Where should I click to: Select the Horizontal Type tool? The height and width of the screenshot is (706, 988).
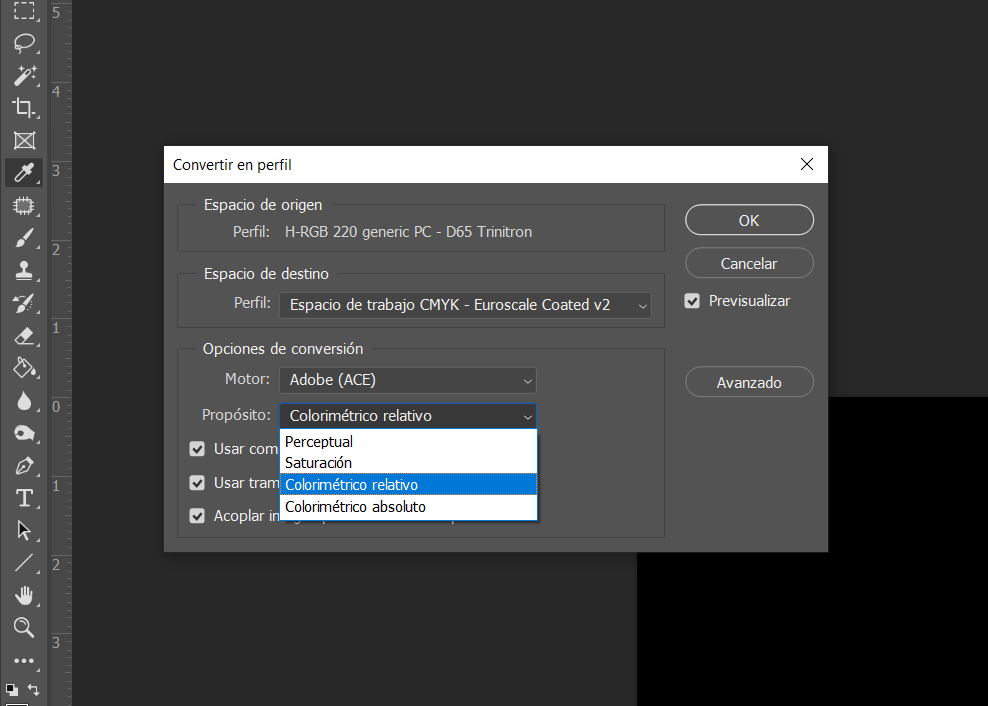pos(24,498)
